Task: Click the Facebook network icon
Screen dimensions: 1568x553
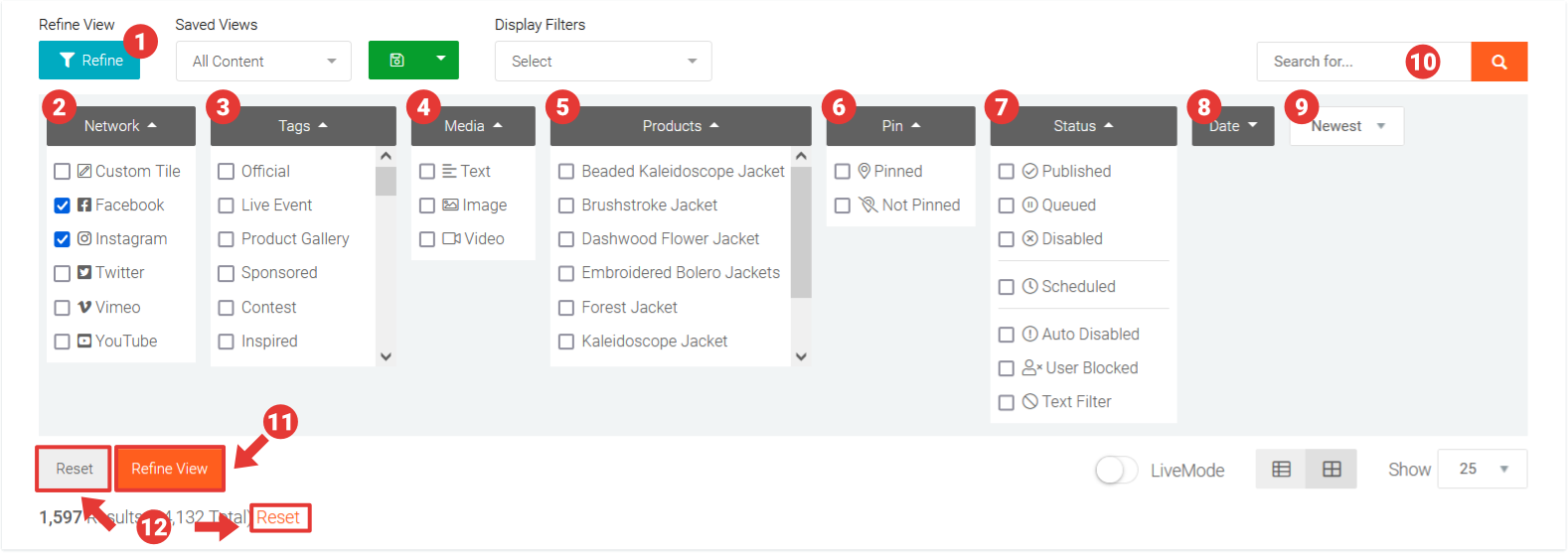Action: (84, 205)
